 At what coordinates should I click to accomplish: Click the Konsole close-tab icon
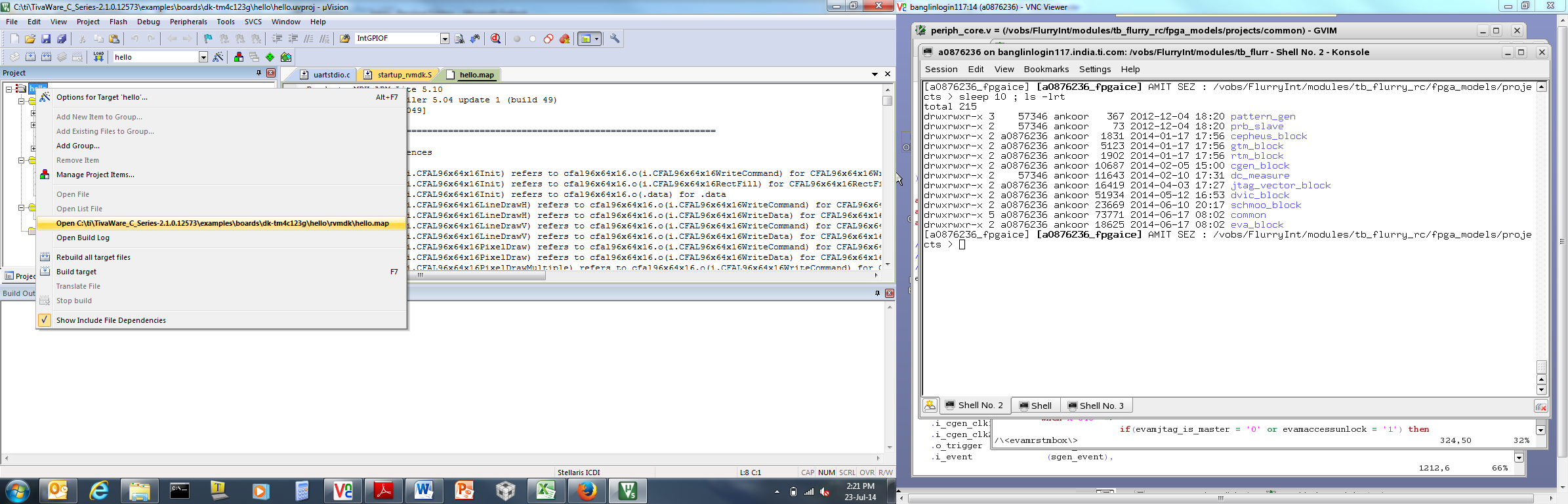(1541, 407)
